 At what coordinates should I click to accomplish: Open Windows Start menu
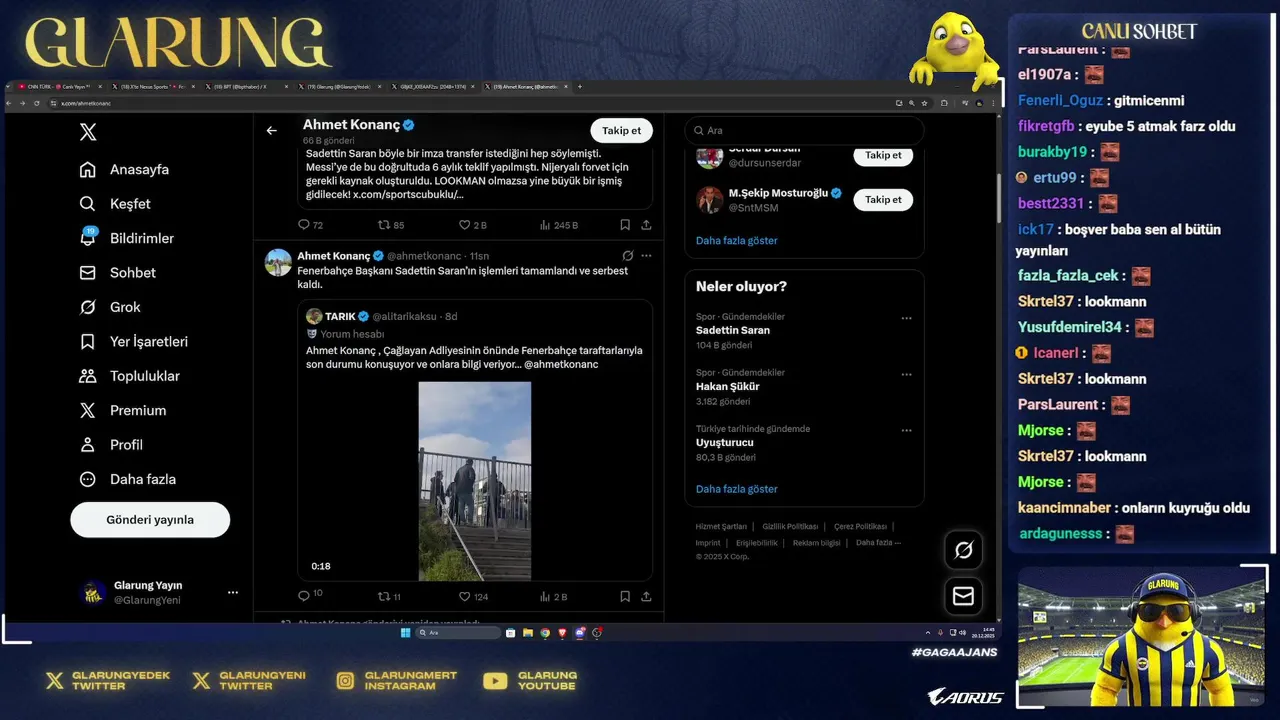pos(406,633)
